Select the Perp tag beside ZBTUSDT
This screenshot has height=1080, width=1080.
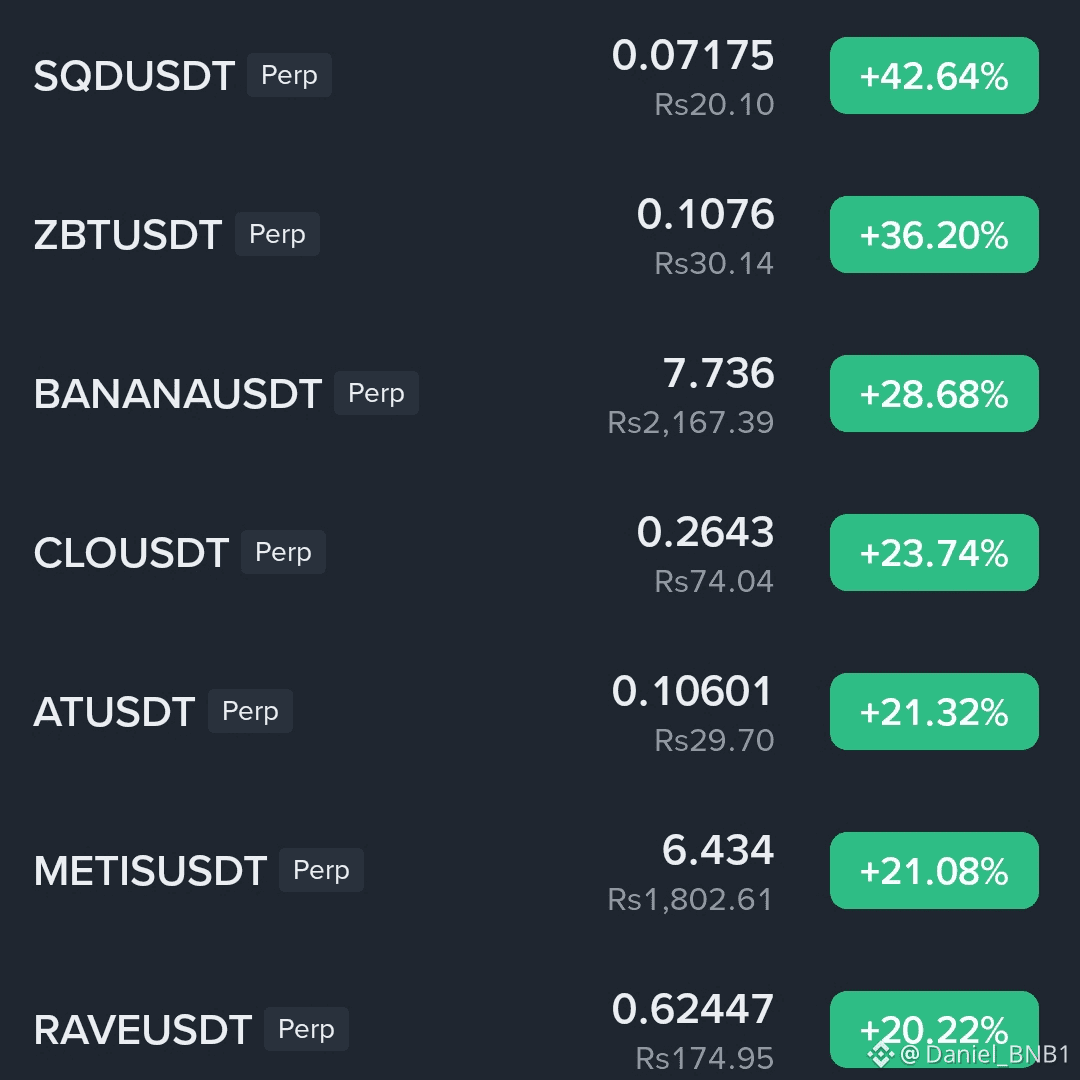coord(277,234)
